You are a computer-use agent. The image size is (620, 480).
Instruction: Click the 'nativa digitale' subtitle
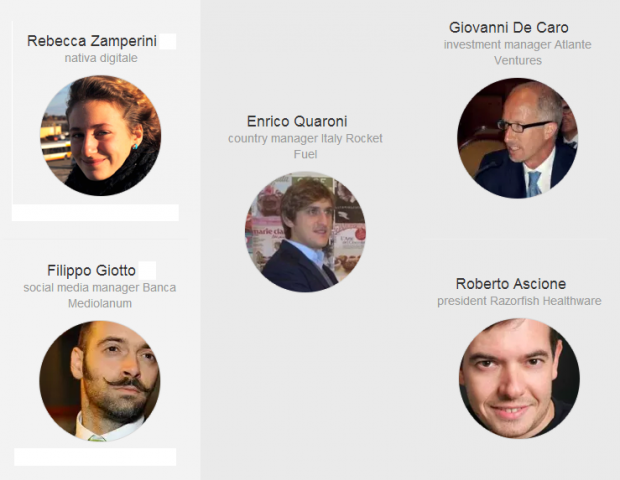point(101,58)
